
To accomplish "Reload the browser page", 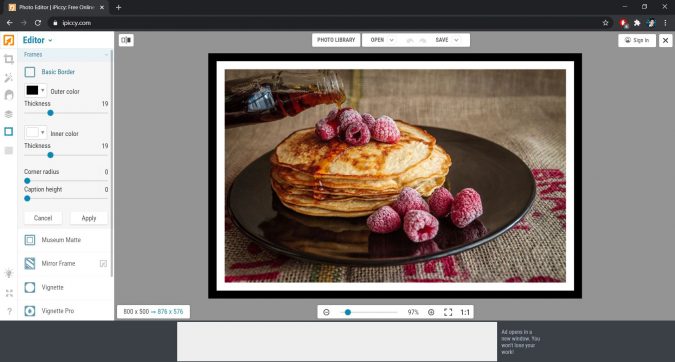I will click(x=38, y=23).
